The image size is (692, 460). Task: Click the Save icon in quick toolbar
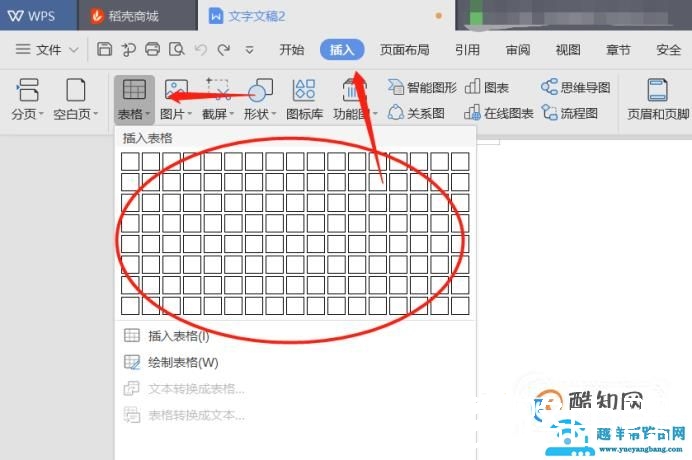pyautogui.click(x=104, y=49)
